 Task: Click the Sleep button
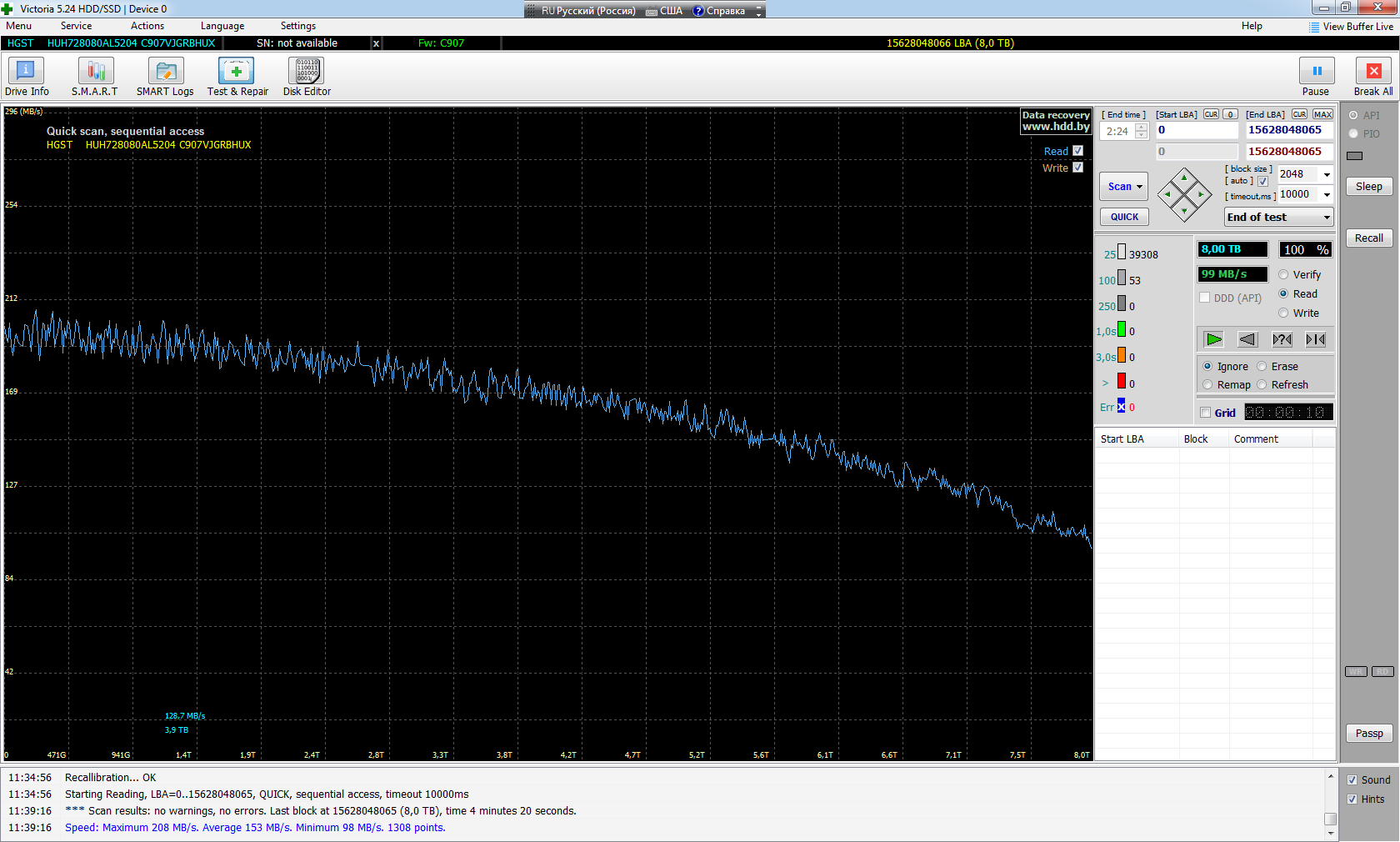[x=1368, y=187]
